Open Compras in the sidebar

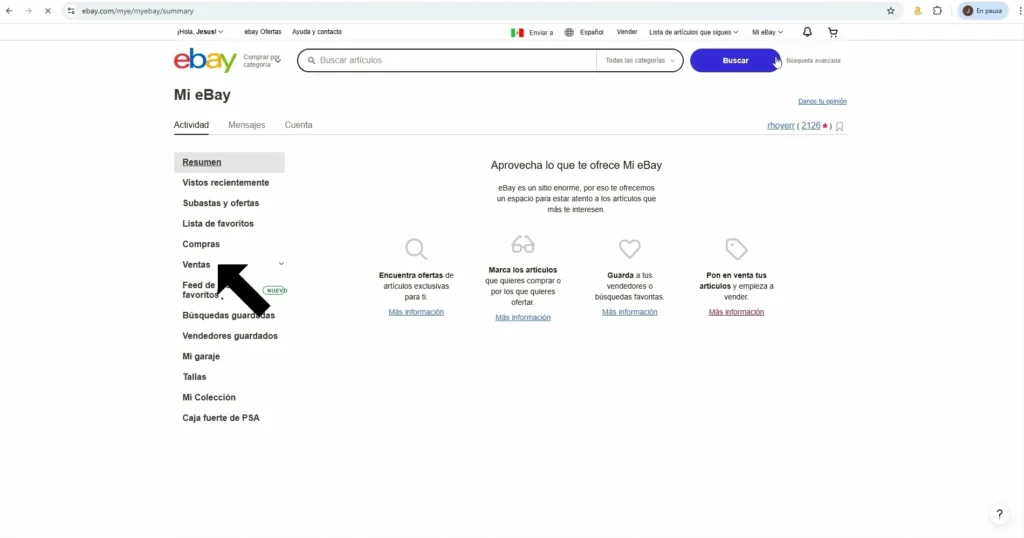[x=201, y=244]
